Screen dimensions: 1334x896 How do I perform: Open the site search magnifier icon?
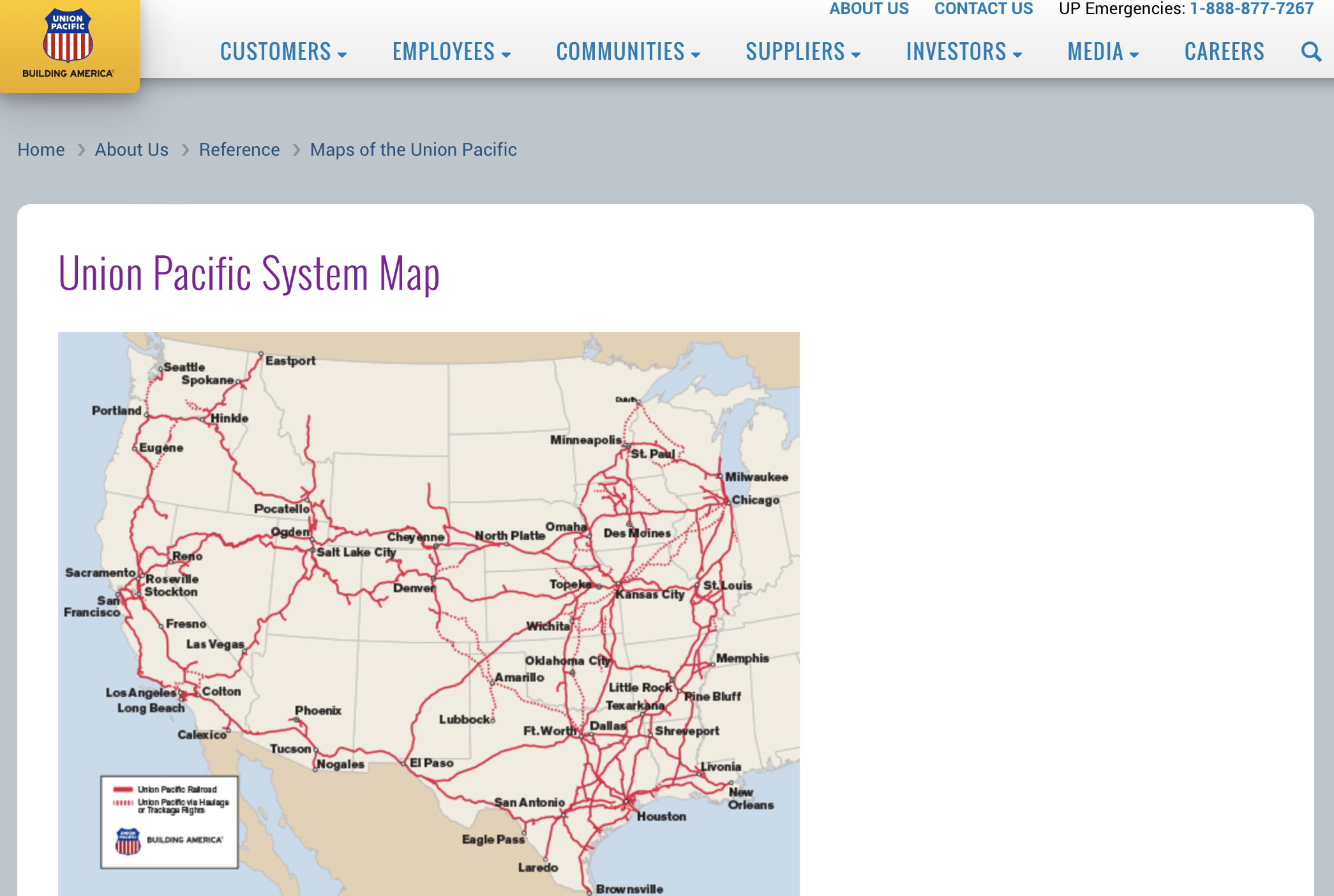(1311, 52)
